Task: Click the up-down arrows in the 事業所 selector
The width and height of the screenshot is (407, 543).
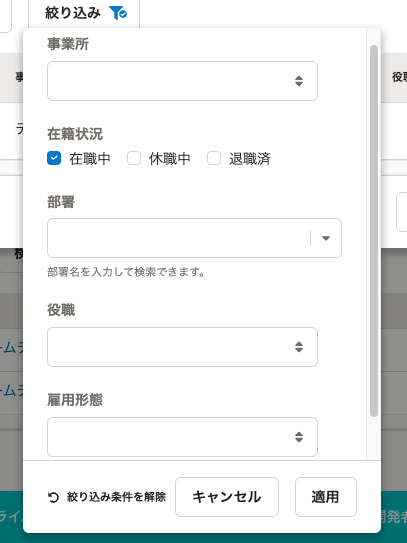Action: click(x=299, y=81)
